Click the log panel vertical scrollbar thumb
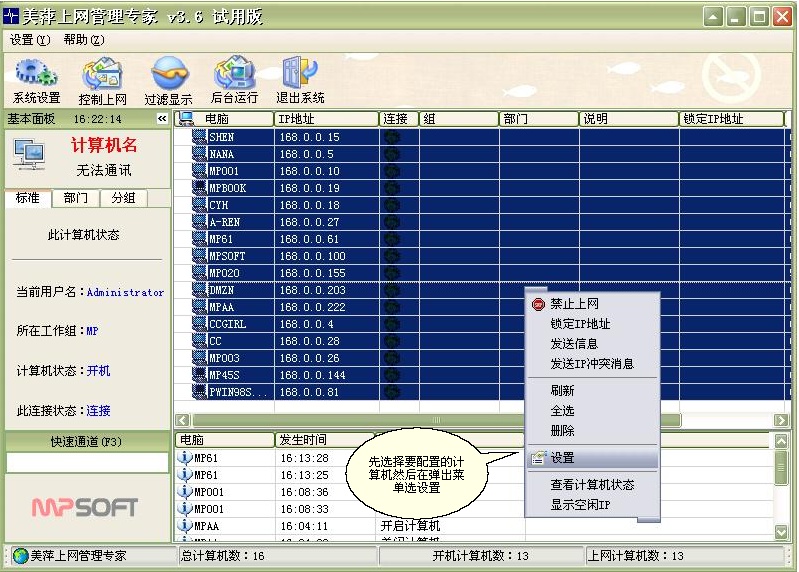The width and height of the screenshot is (799, 572). point(781,467)
